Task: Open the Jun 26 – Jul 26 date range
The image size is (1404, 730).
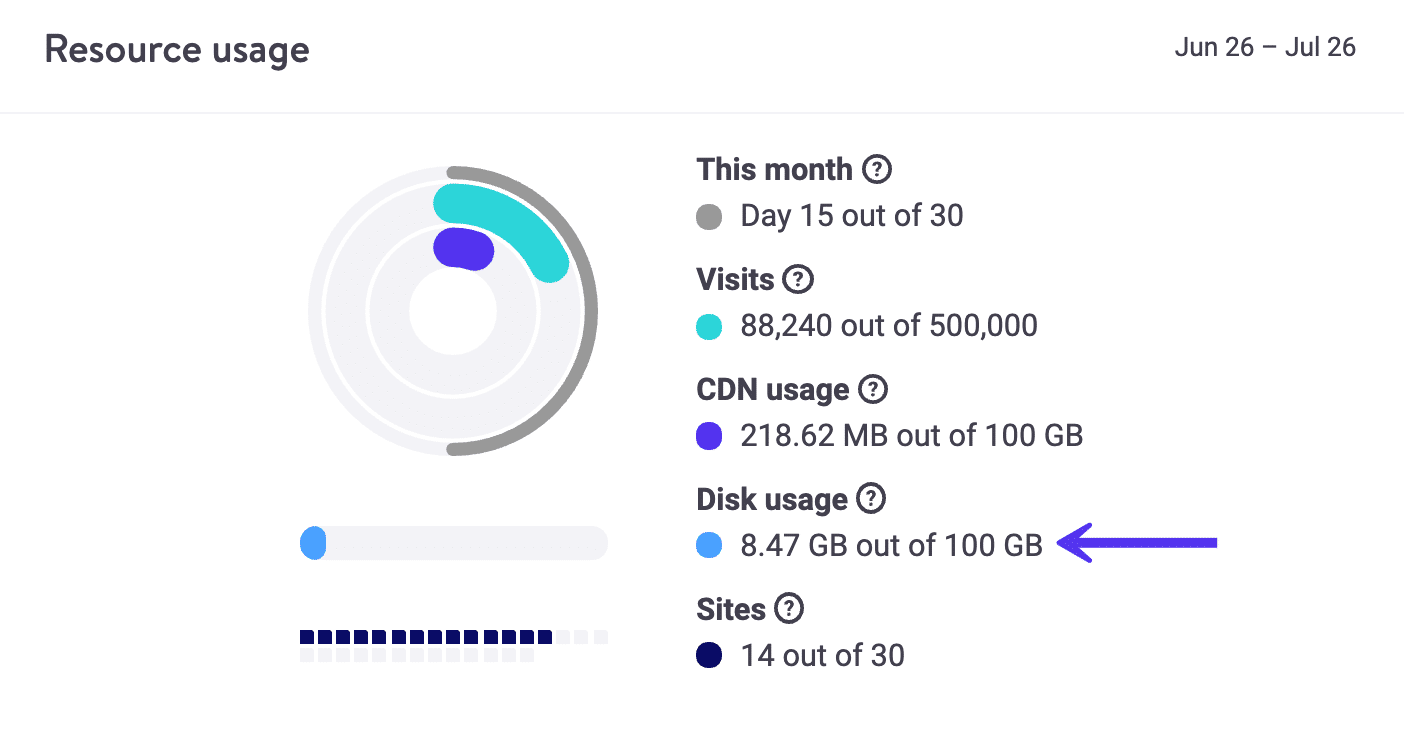Action: tap(1264, 46)
